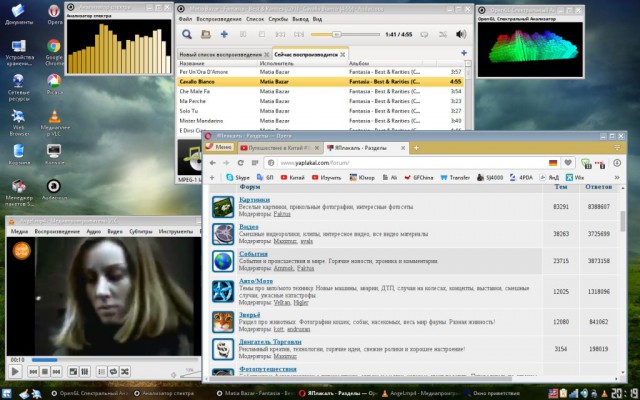The height and width of the screenshot is (400, 640).
Task: Open the Список menu in Audacious
Action: [255, 19]
